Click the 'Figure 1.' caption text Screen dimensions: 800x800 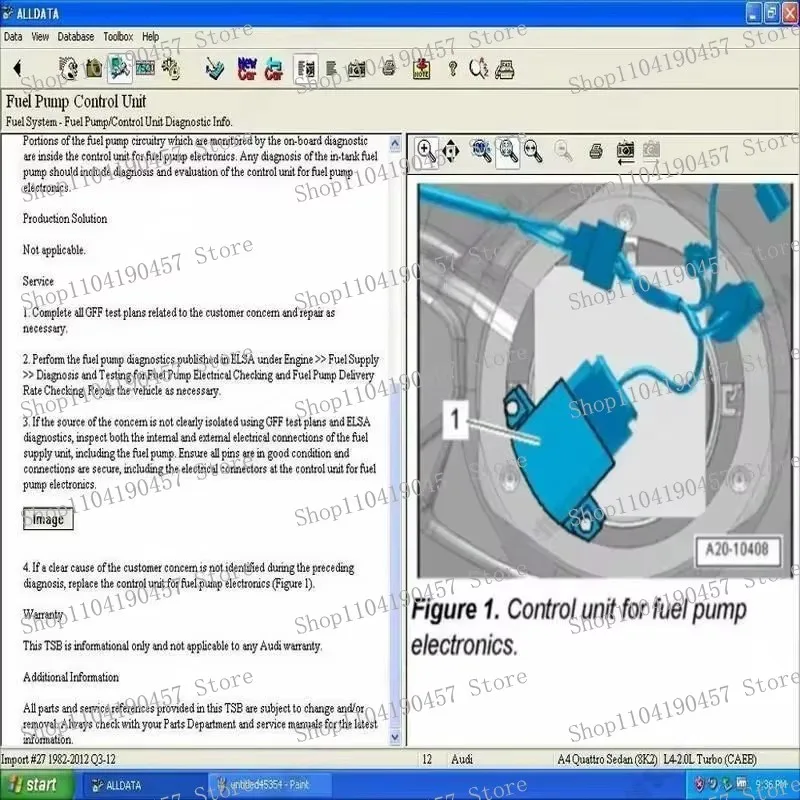click(455, 610)
